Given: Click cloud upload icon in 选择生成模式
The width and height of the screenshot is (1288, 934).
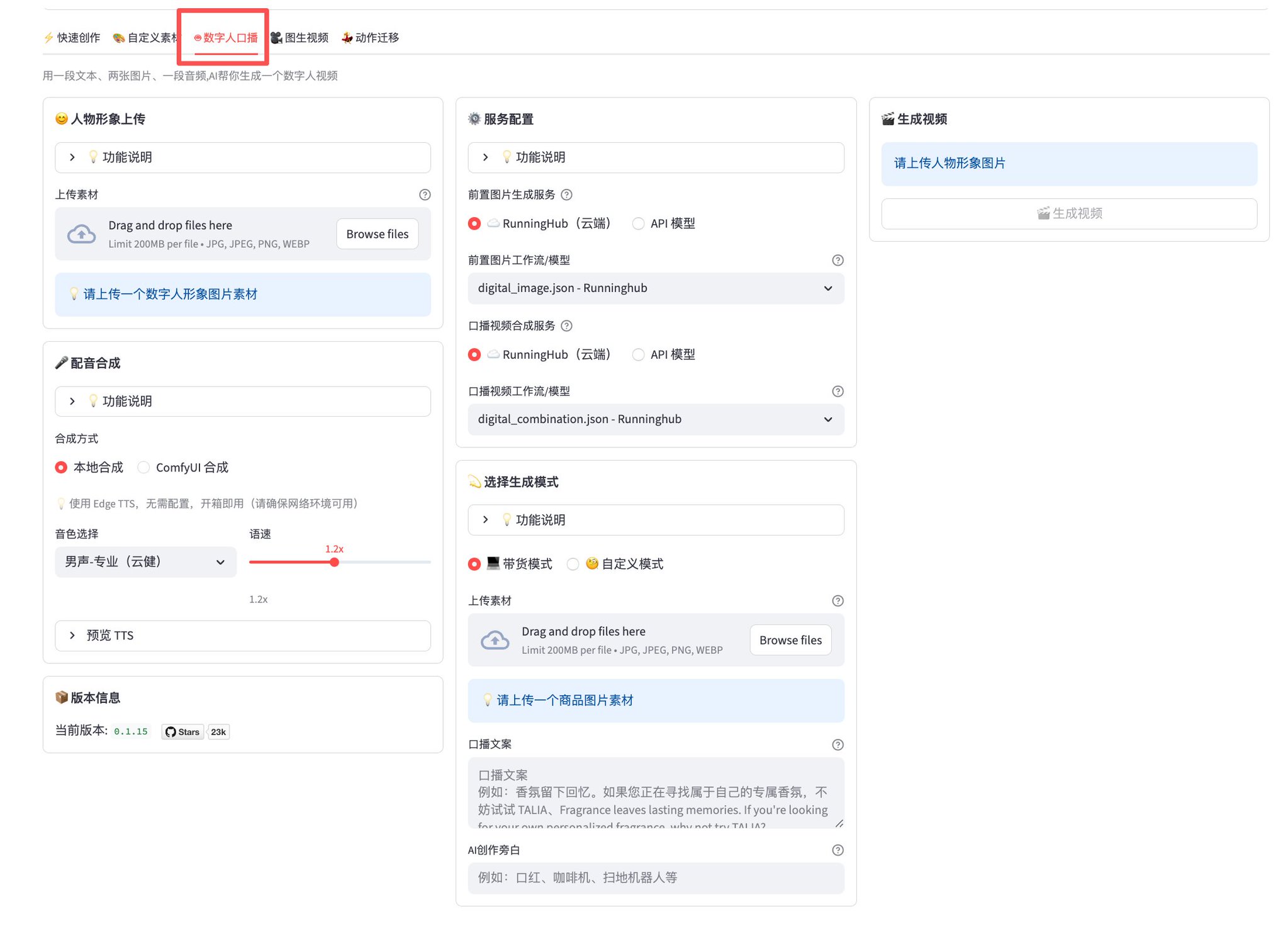Looking at the screenshot, I should point(495,640).
